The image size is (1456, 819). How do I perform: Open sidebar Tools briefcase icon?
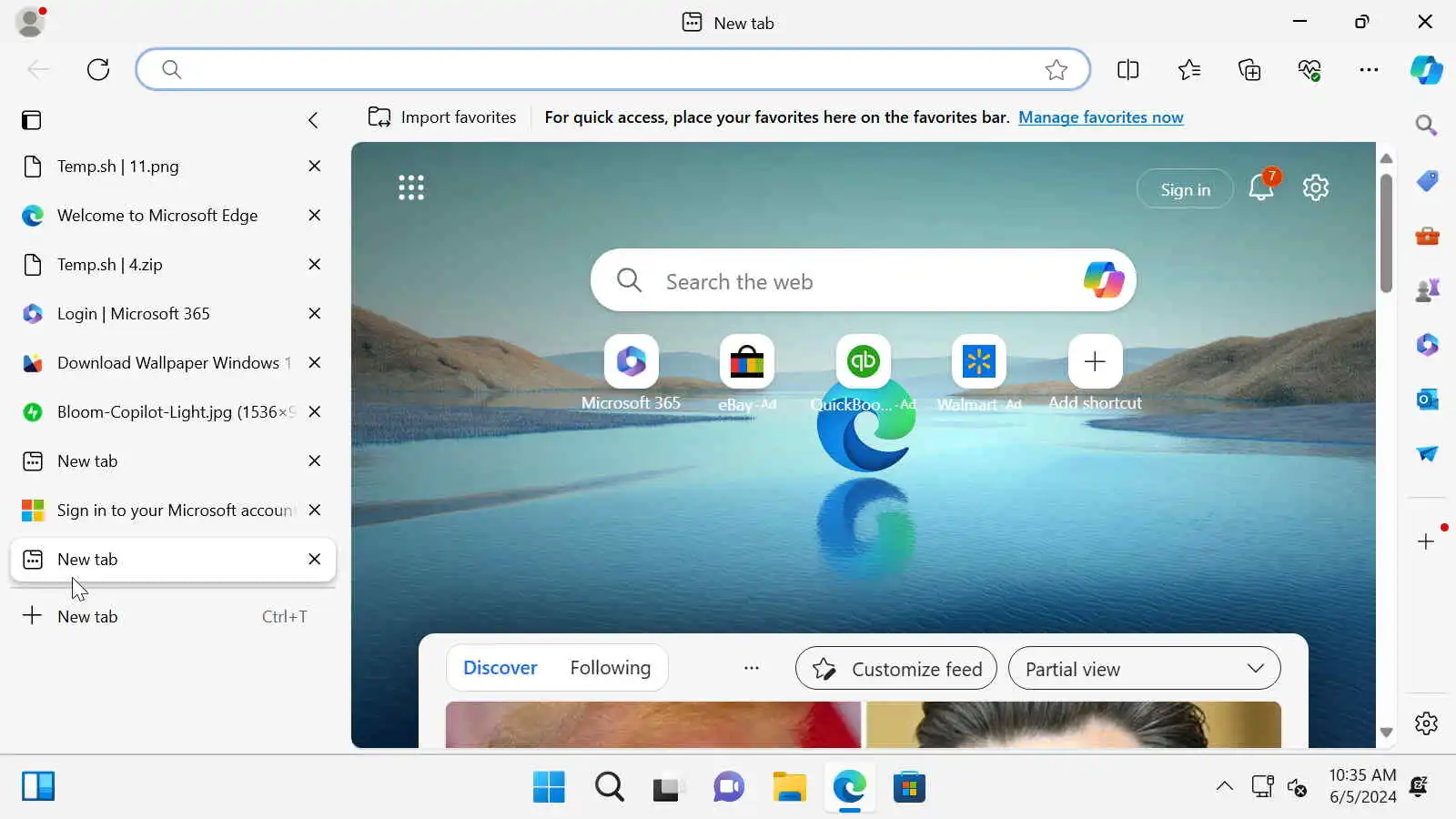[x=1427, y=236]
